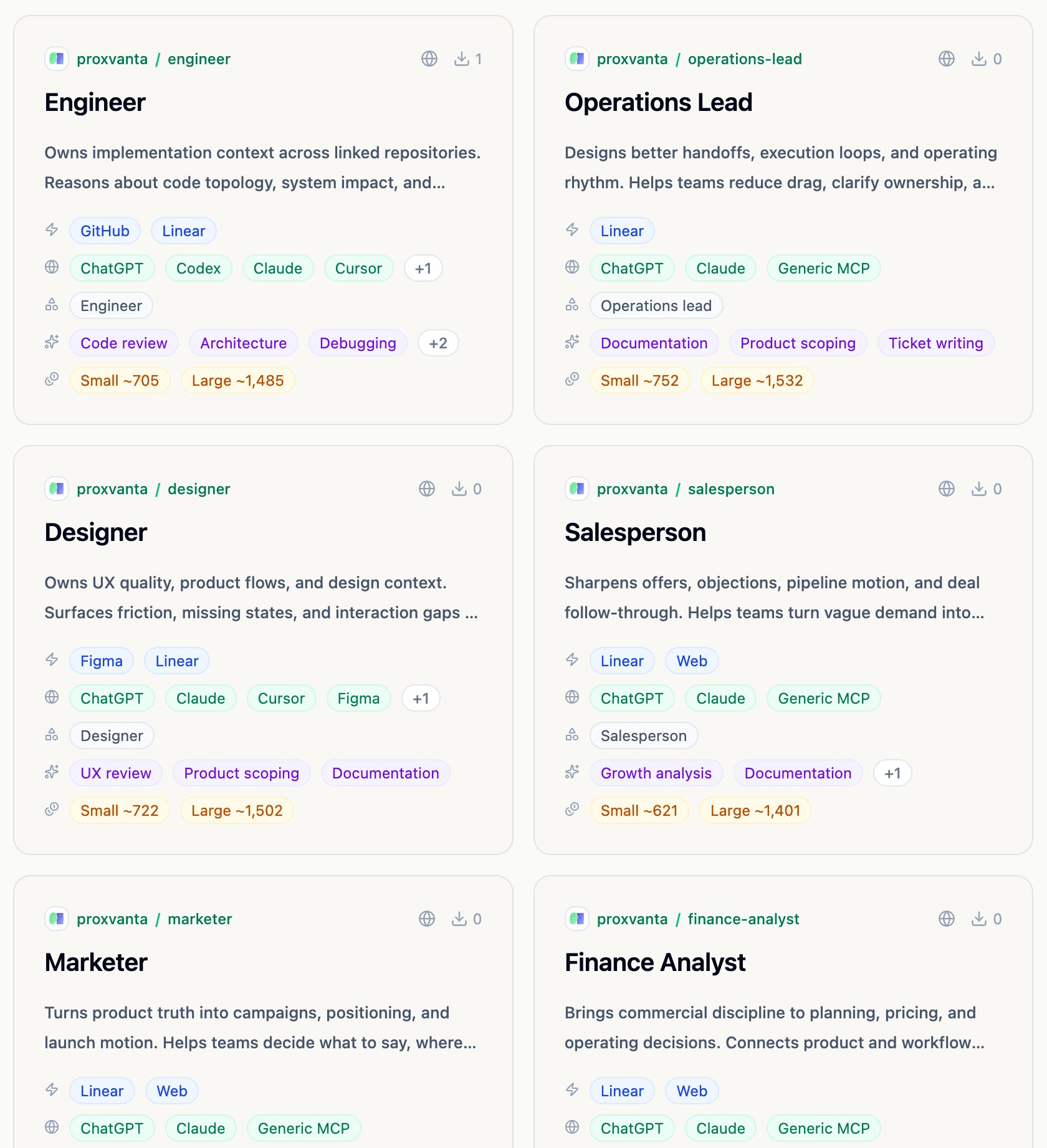Open the Marketer card title
The image size is (1047, 1148).
point(96,963)
